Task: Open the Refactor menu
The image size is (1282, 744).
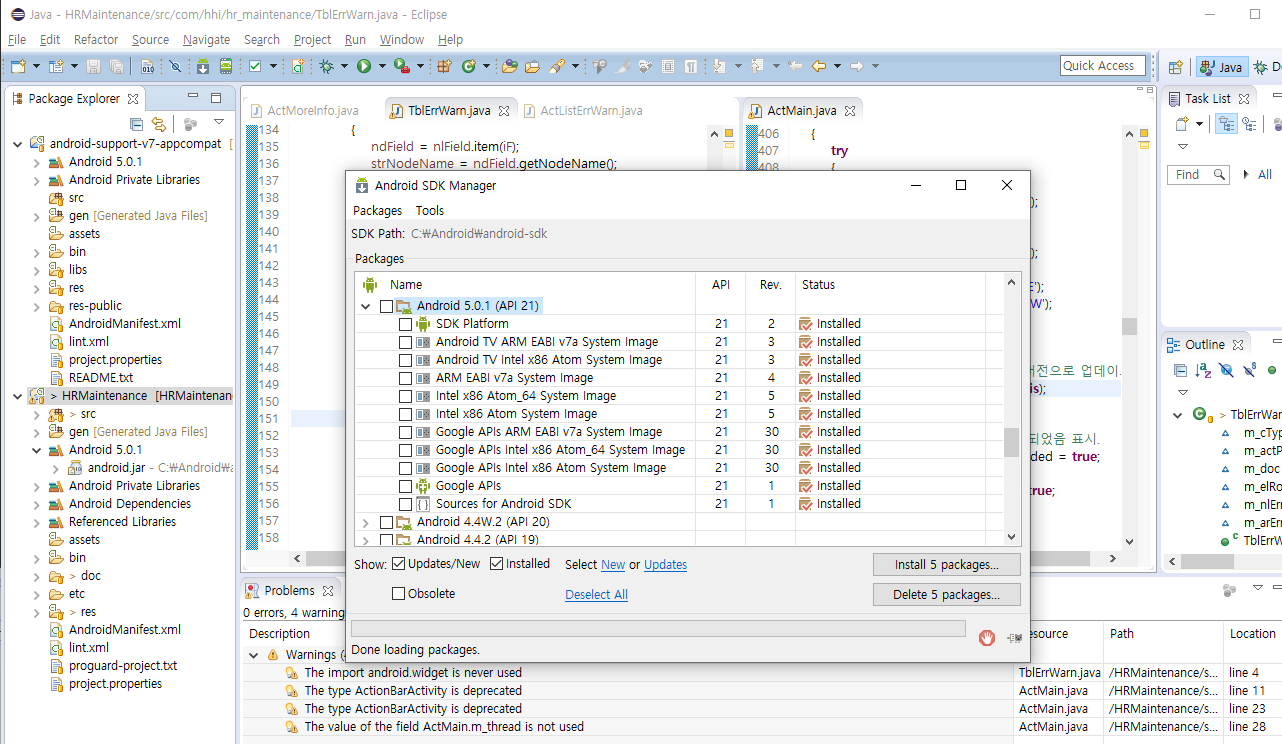Action: pyautogui.click(x=96, y=40)
